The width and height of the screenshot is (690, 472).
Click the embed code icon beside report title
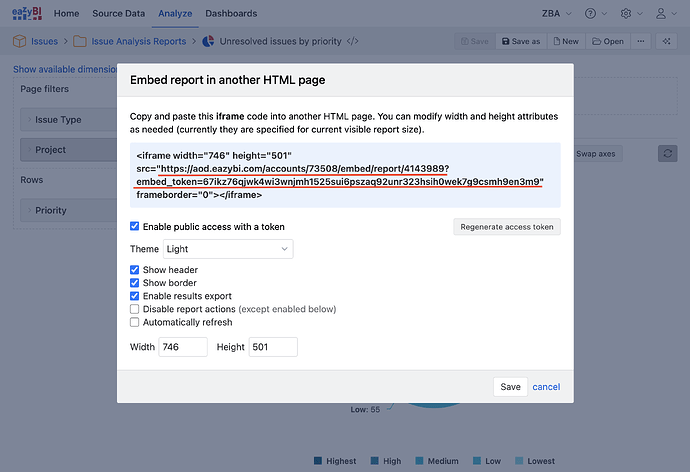point(352,41)
